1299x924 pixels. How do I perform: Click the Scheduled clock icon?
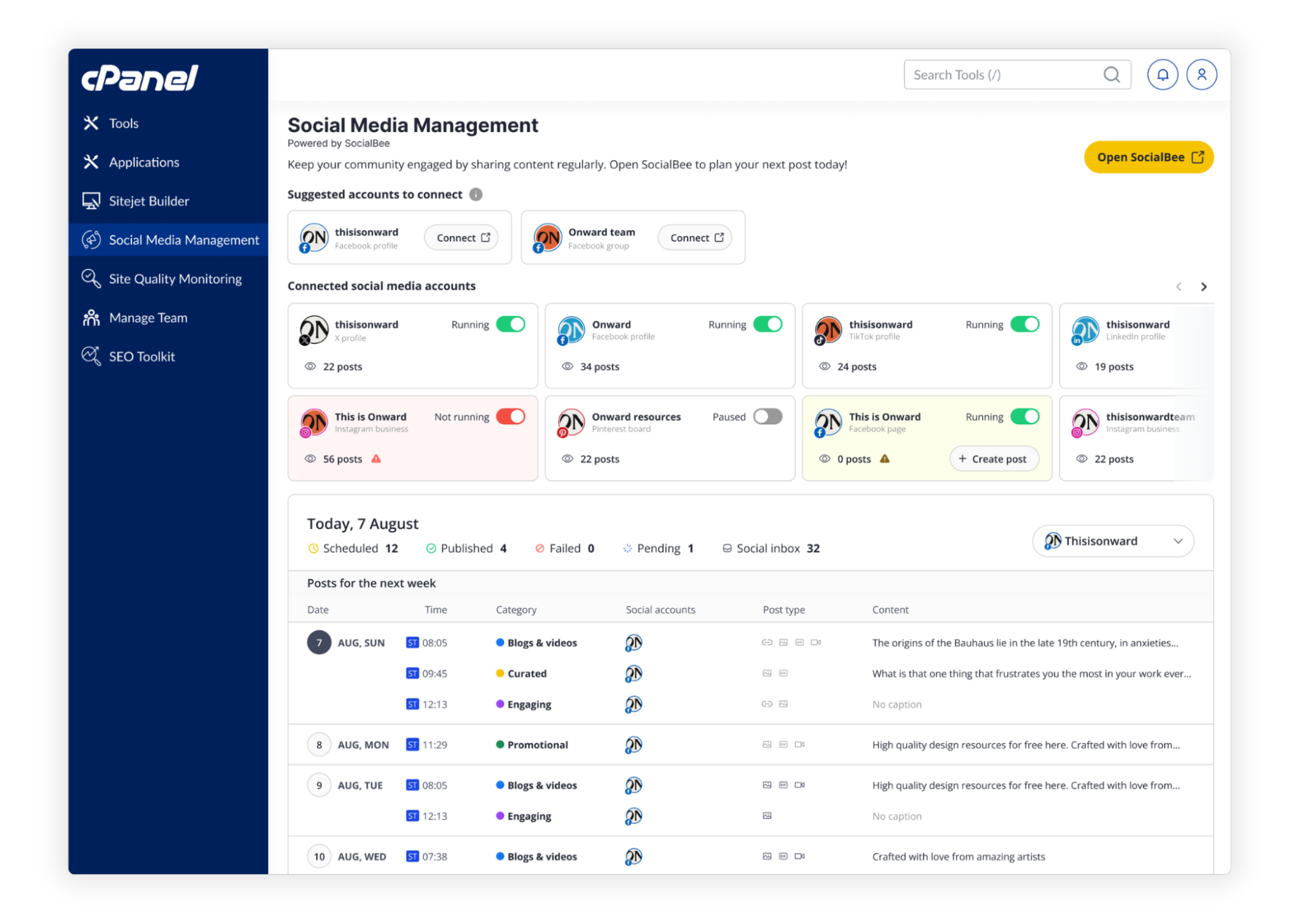pyautogui.click(x=313, y=548)
